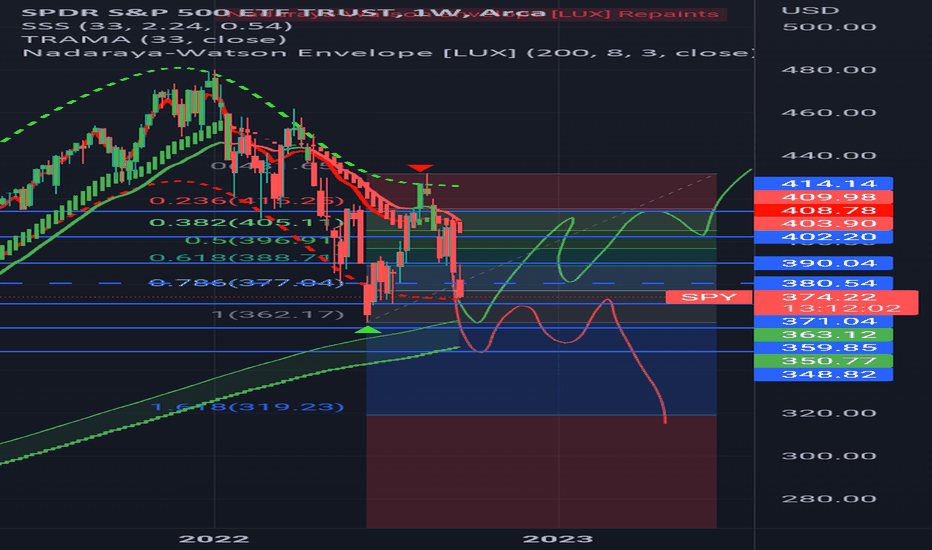Click the 409.98 red price label

[823, 197]
